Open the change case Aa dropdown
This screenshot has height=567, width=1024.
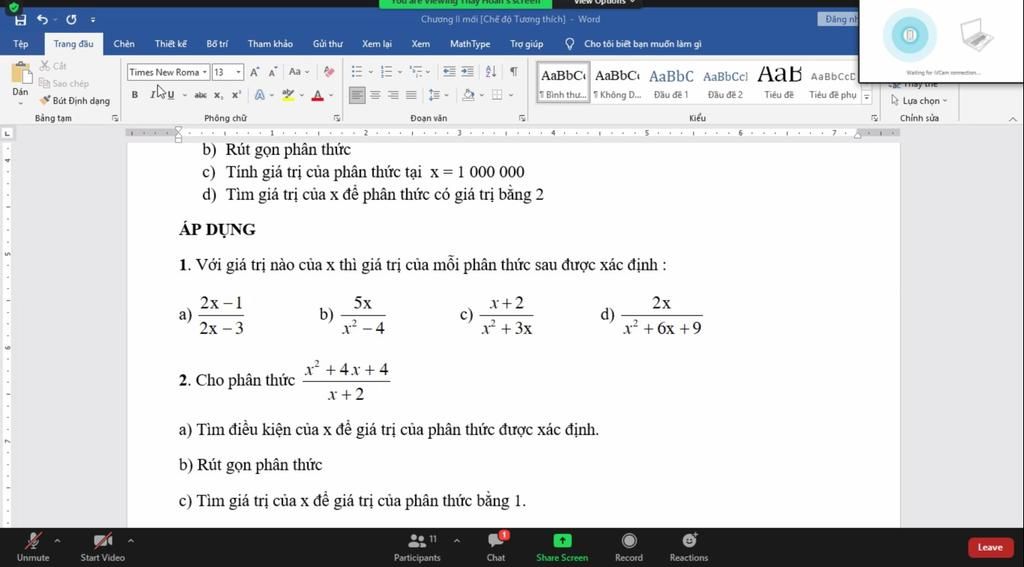[299, 72]
